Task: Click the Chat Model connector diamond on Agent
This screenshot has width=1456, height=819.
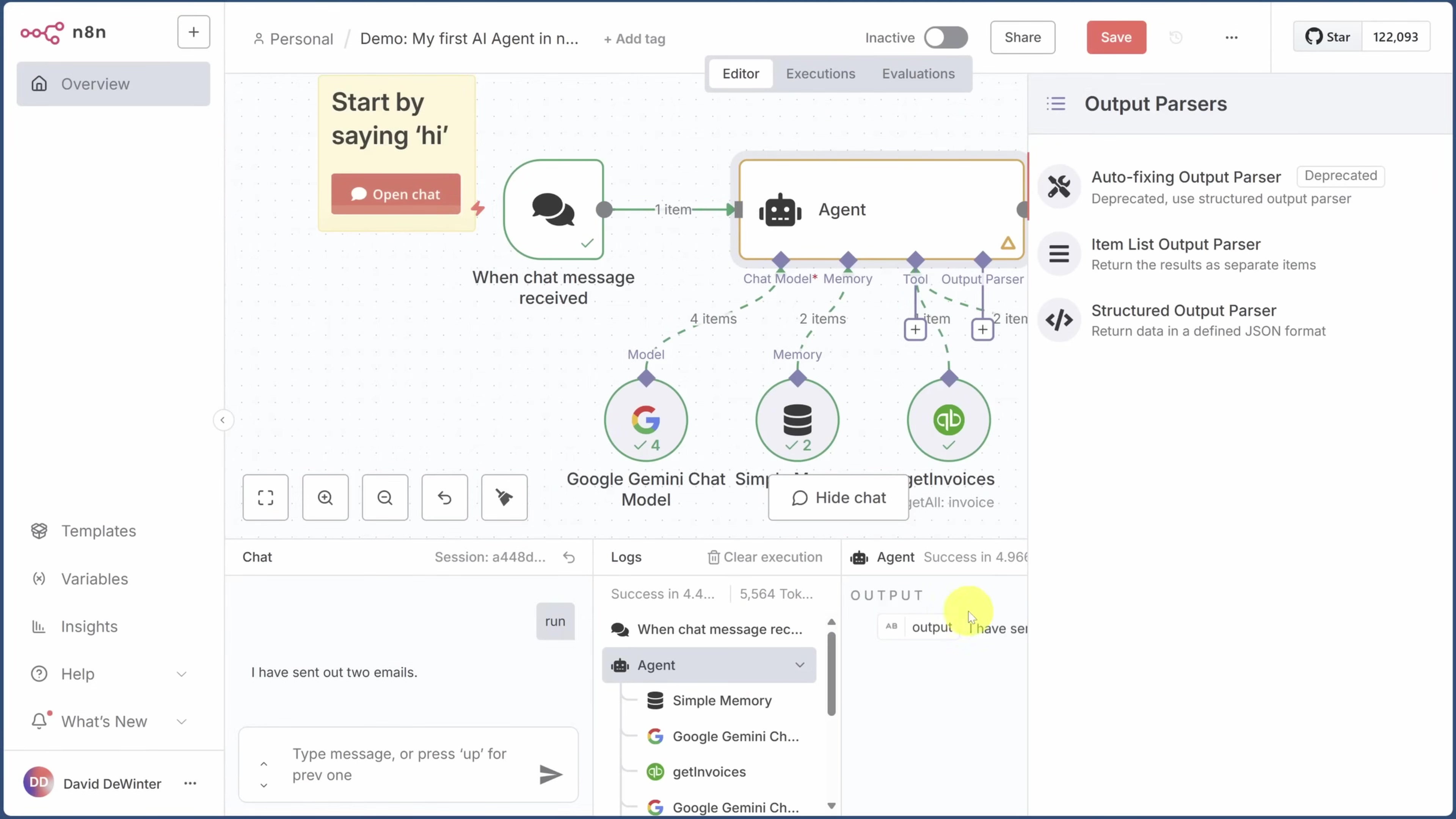Action: coord(781,260)
